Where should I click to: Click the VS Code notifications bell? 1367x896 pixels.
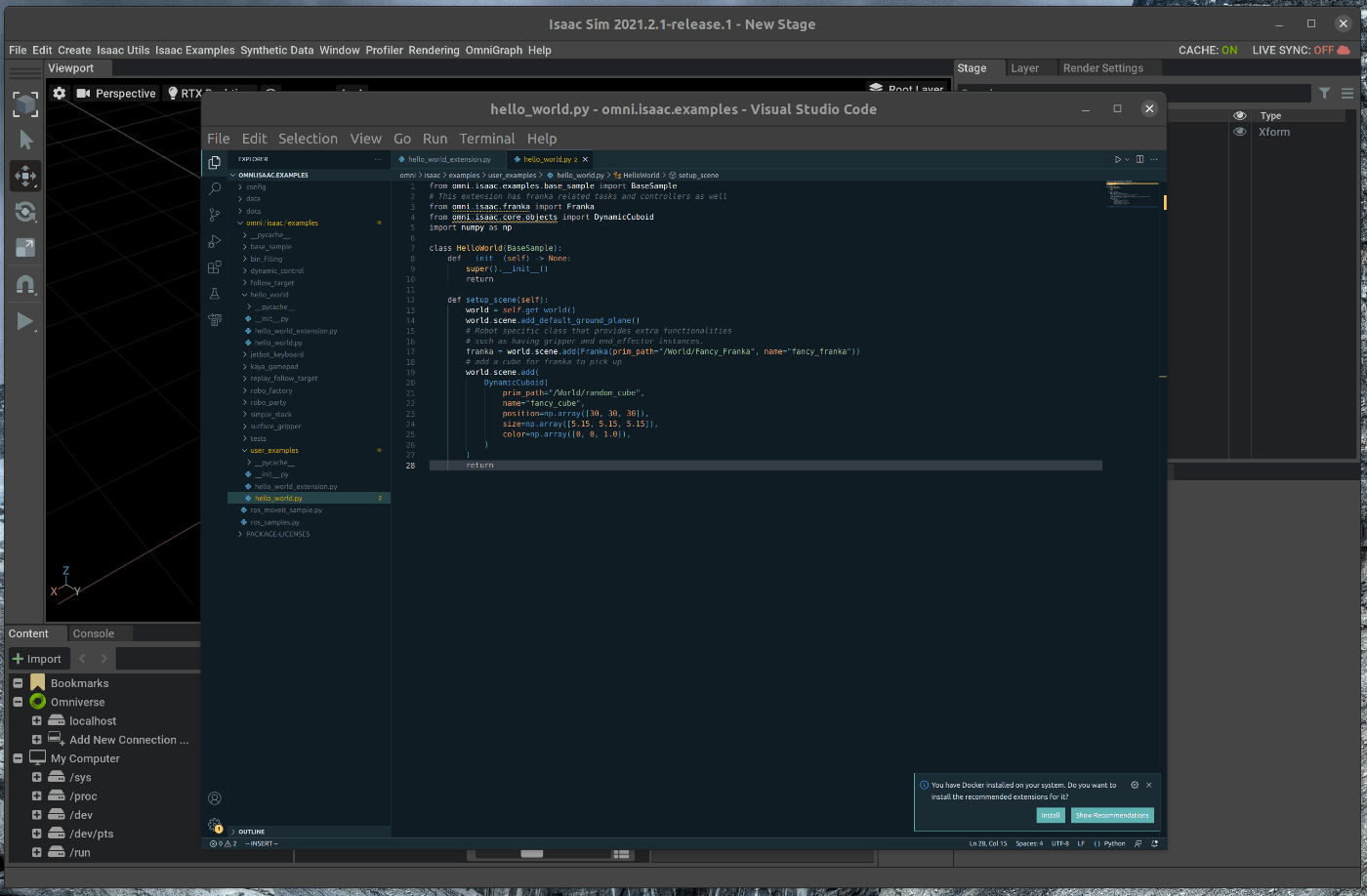tap(1155, 843)
